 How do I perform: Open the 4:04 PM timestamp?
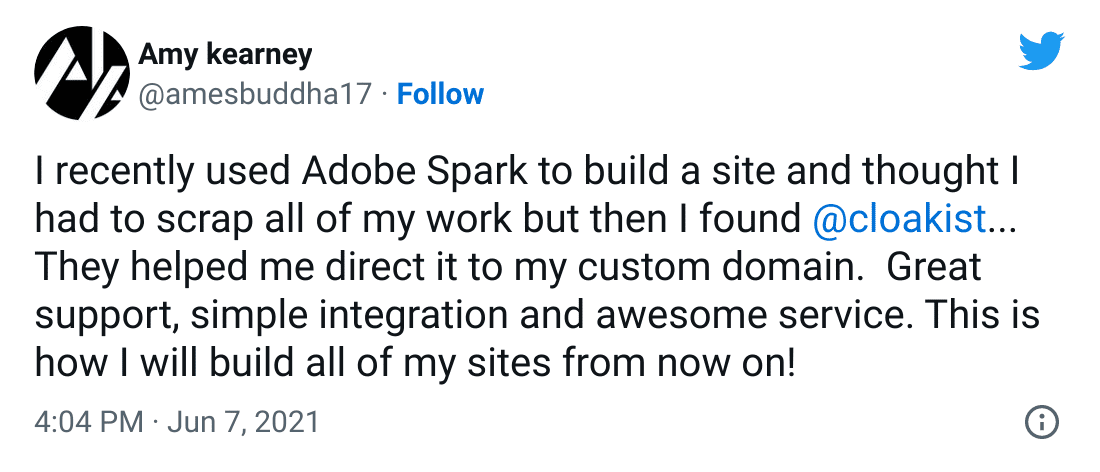click(x=89, y=423)
